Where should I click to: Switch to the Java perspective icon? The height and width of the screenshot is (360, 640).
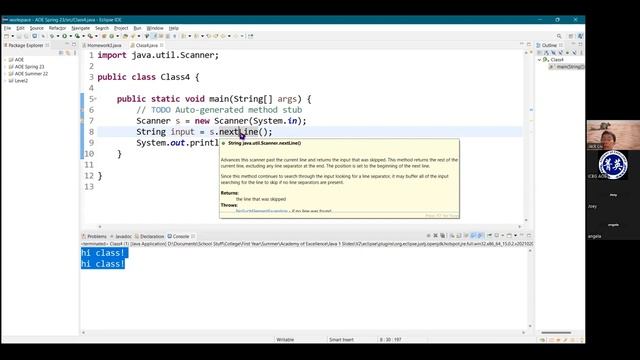pos(580,36)
